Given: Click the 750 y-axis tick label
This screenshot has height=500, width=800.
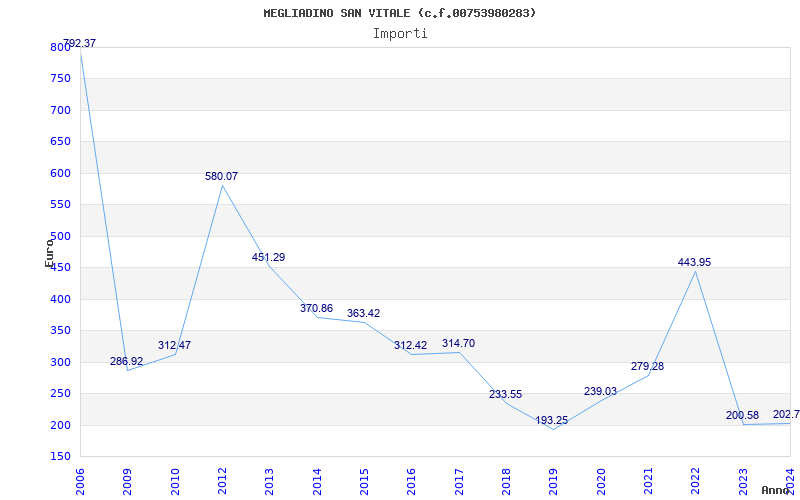Looking at the screenshot, I should pyautogui.click(x=60, y=79).
